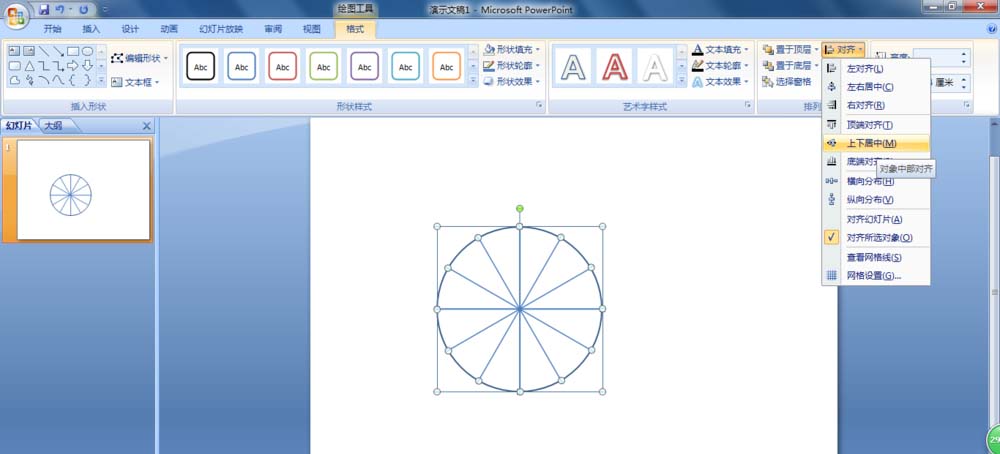Click the Save icon in quick access toolbar
Screen dimensions: 1000x454
[x=44, y=10]
